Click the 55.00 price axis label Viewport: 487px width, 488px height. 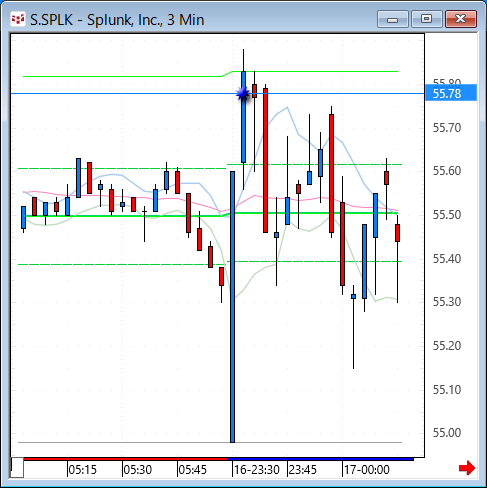tap(447, 433)
